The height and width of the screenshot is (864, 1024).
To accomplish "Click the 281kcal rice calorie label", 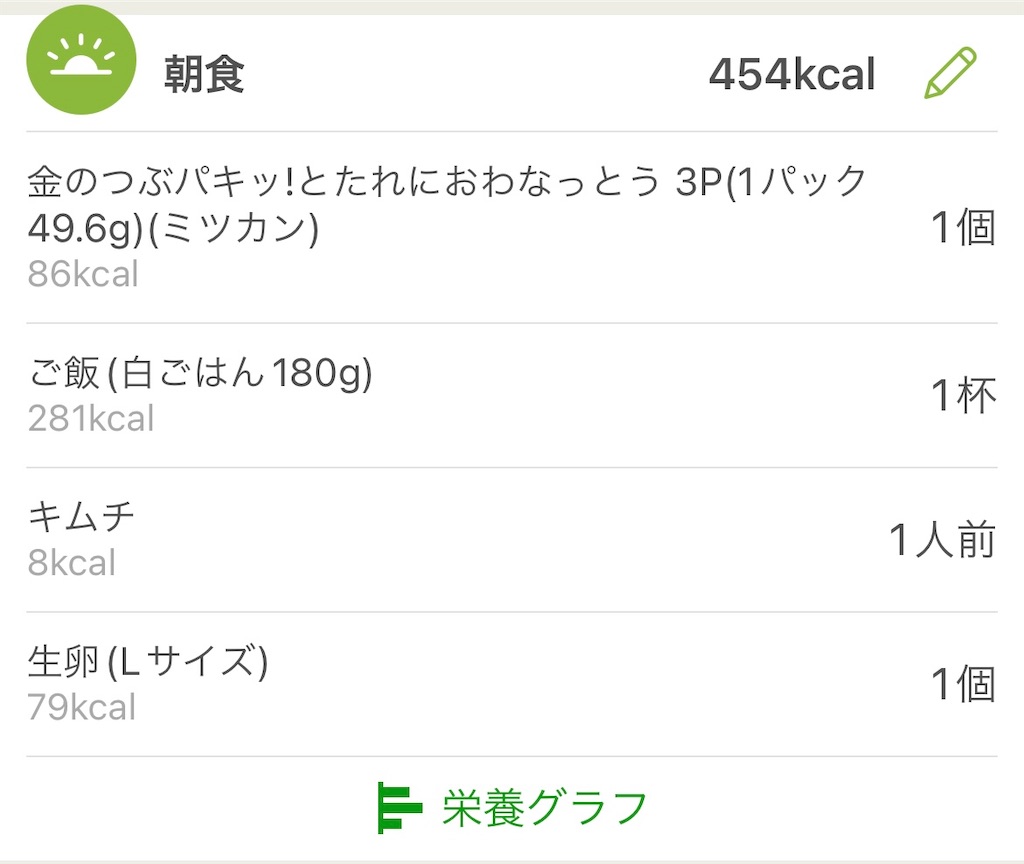I will (91, 418).
